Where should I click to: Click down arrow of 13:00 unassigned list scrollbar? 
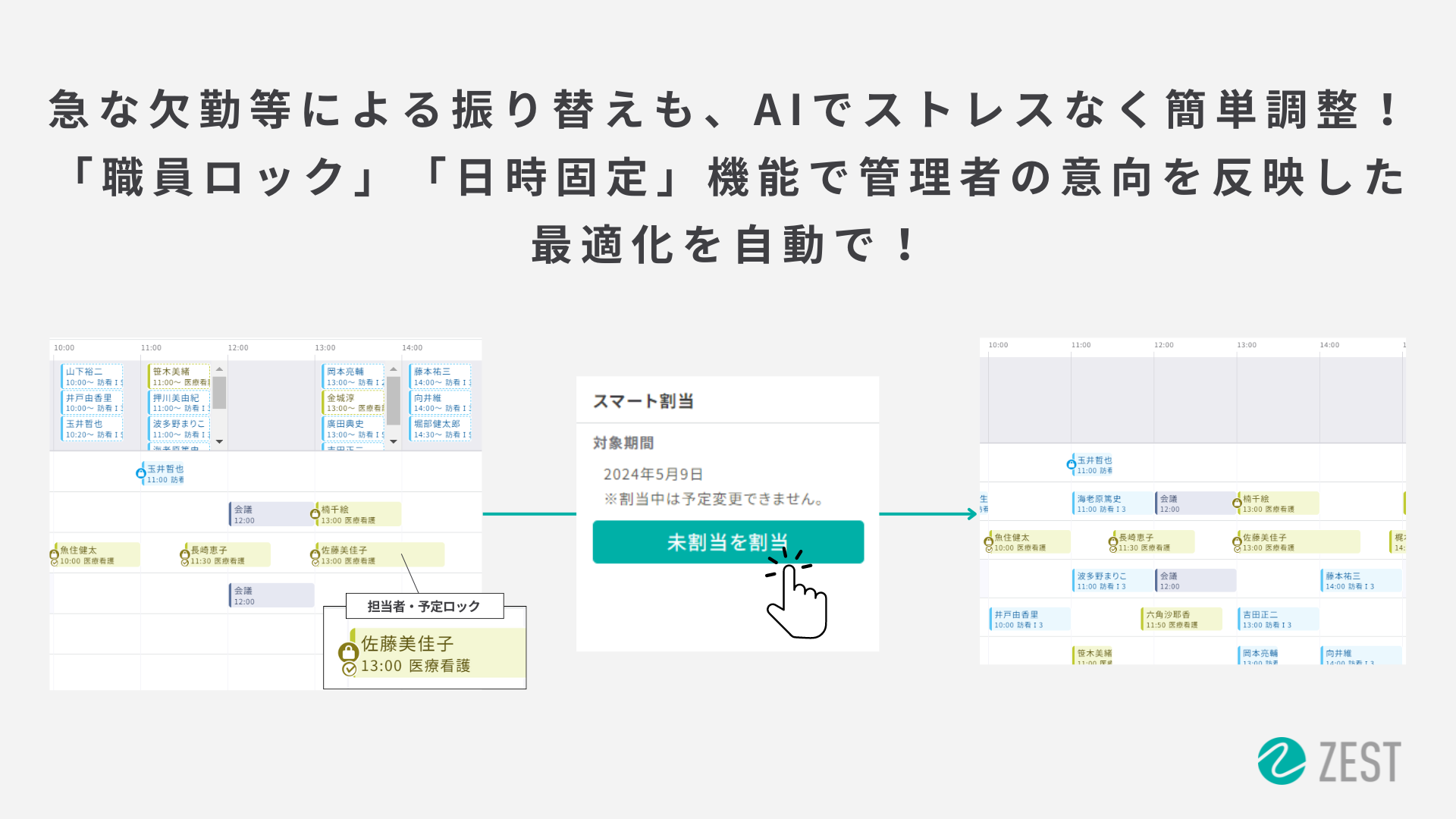(393, 441)
